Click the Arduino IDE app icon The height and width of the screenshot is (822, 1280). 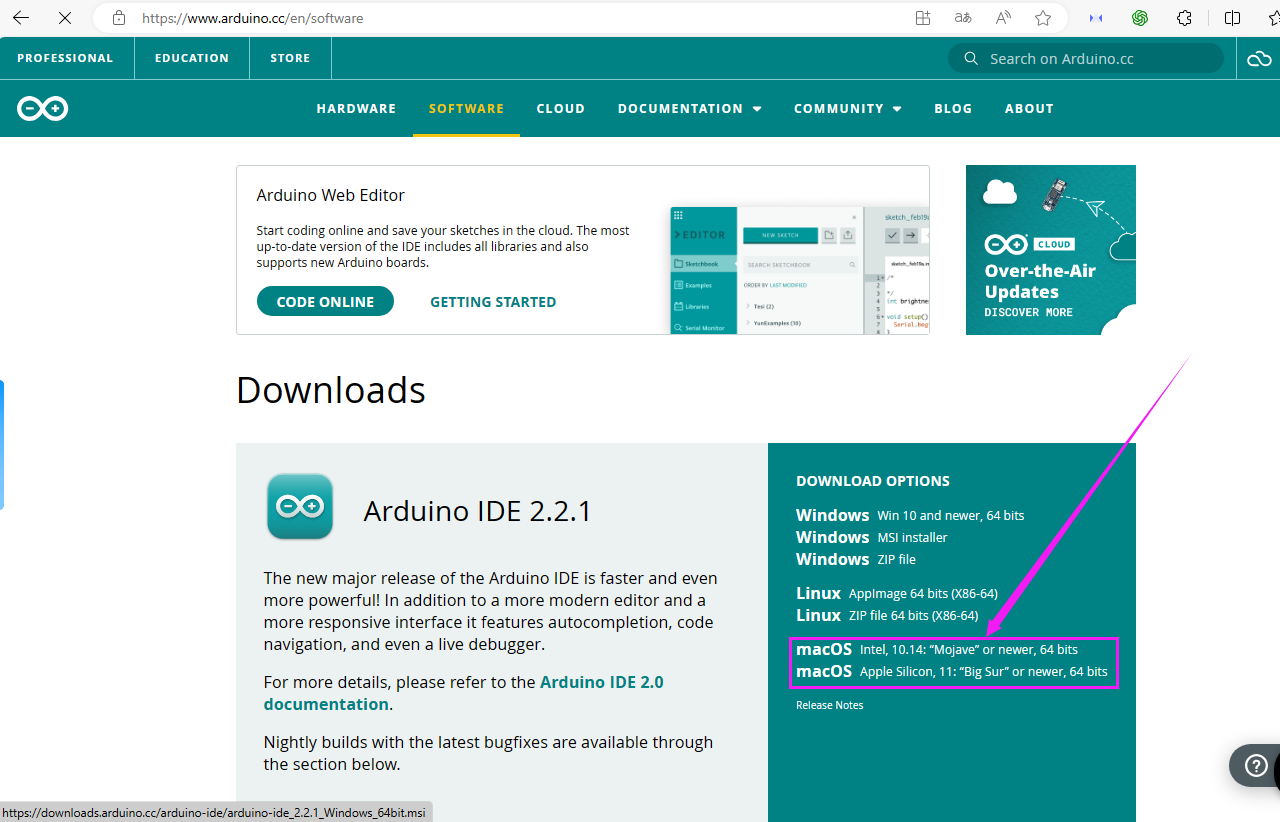coord(300,507)
